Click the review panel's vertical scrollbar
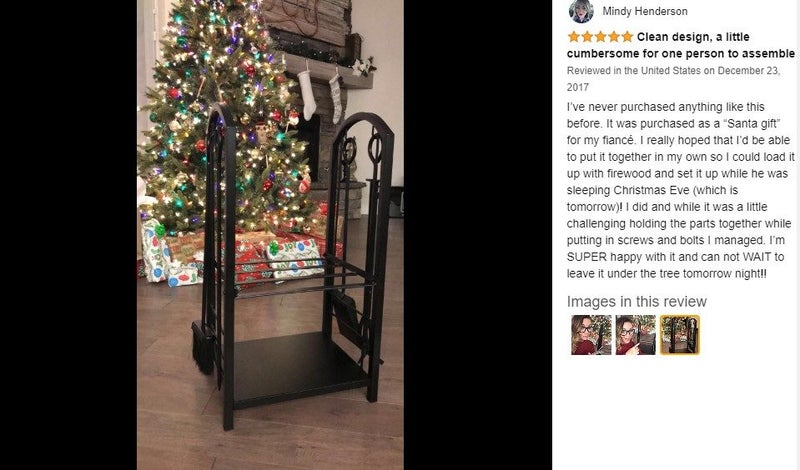 pos(798,235)
